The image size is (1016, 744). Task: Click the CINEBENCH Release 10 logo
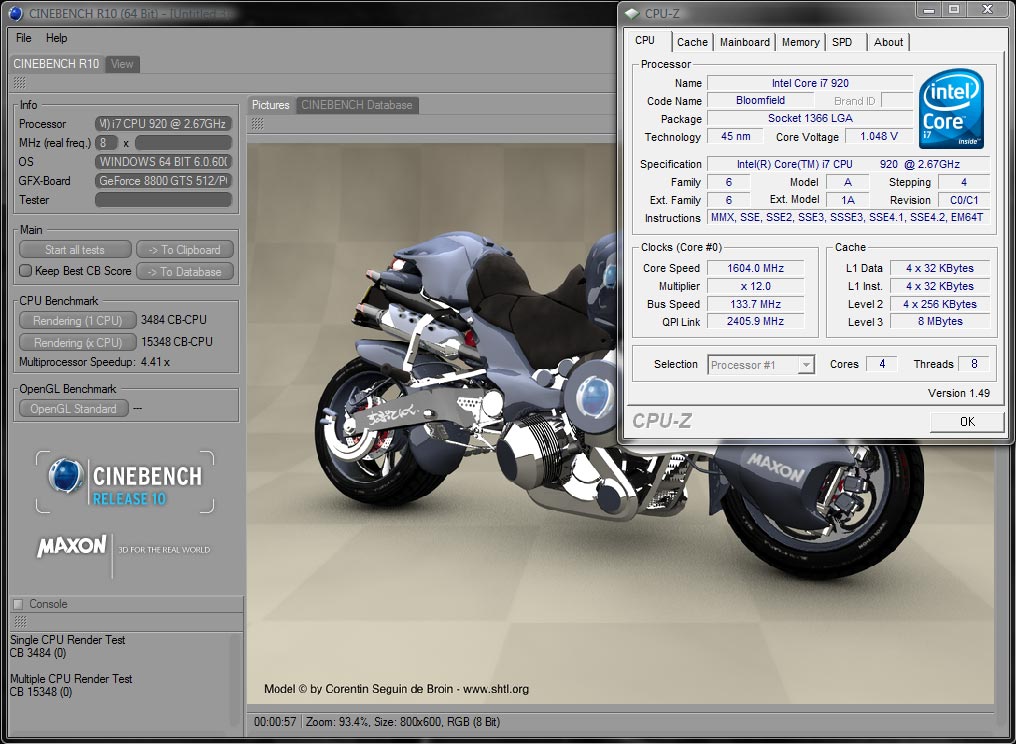[125, 482]
